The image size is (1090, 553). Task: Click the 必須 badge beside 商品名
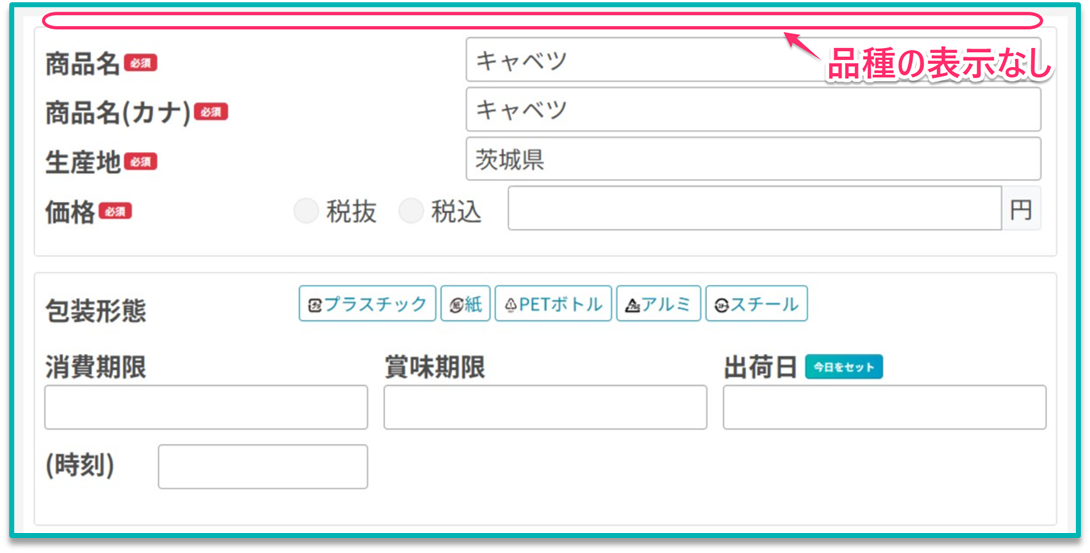tap(141, 63)
